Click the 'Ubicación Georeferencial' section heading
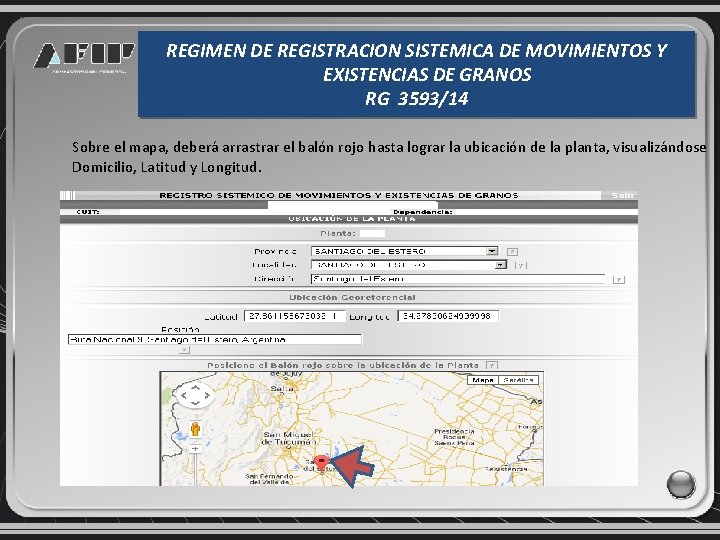The image size is (720, 540). [352, 298]
